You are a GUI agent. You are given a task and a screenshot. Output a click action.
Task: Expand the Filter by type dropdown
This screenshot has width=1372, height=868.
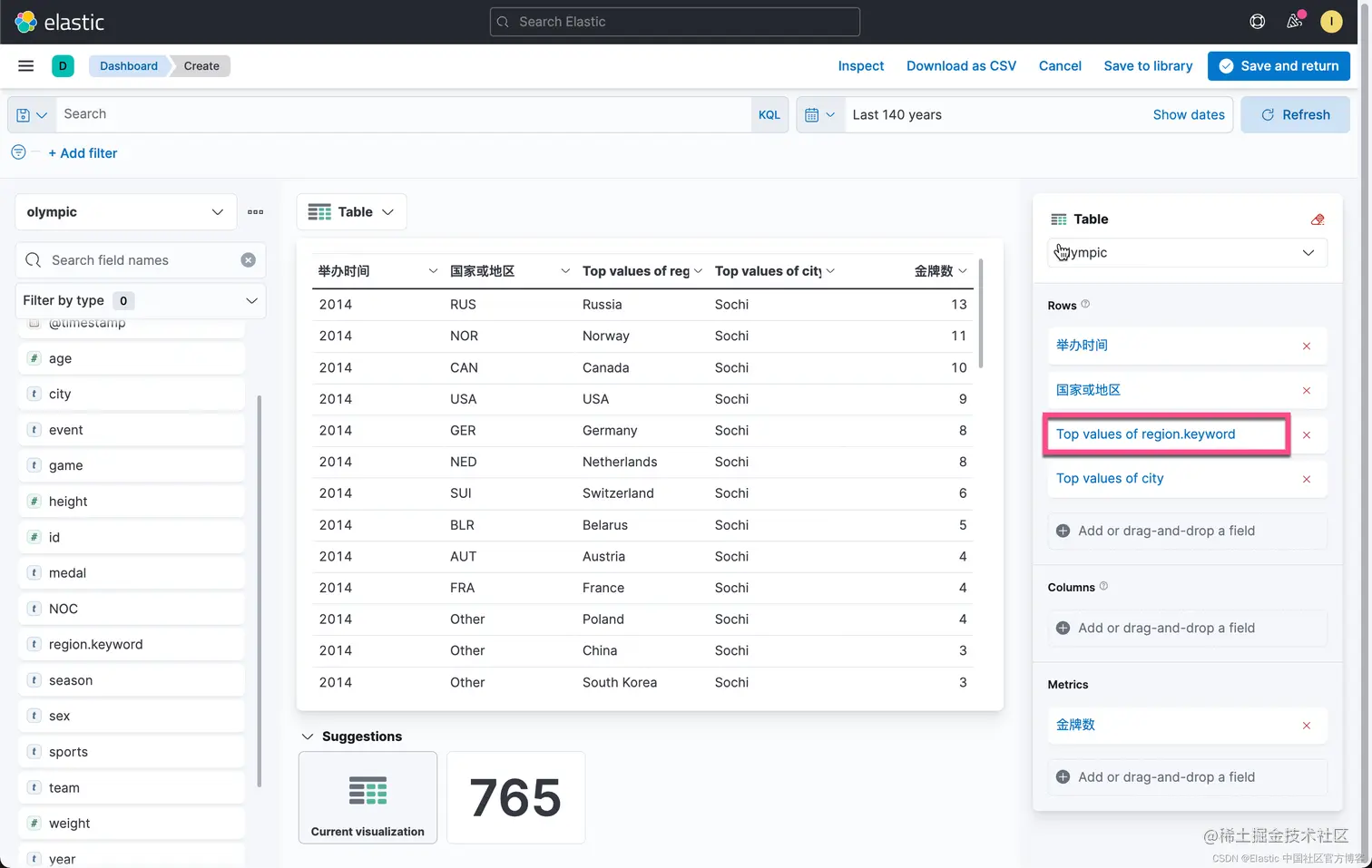pyautogui.click(x=141, y=300)
